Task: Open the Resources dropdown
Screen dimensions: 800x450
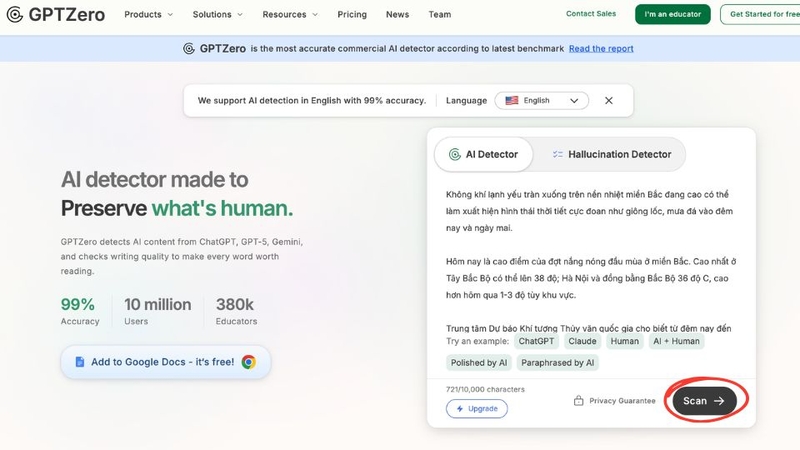Action: (290, 14)
